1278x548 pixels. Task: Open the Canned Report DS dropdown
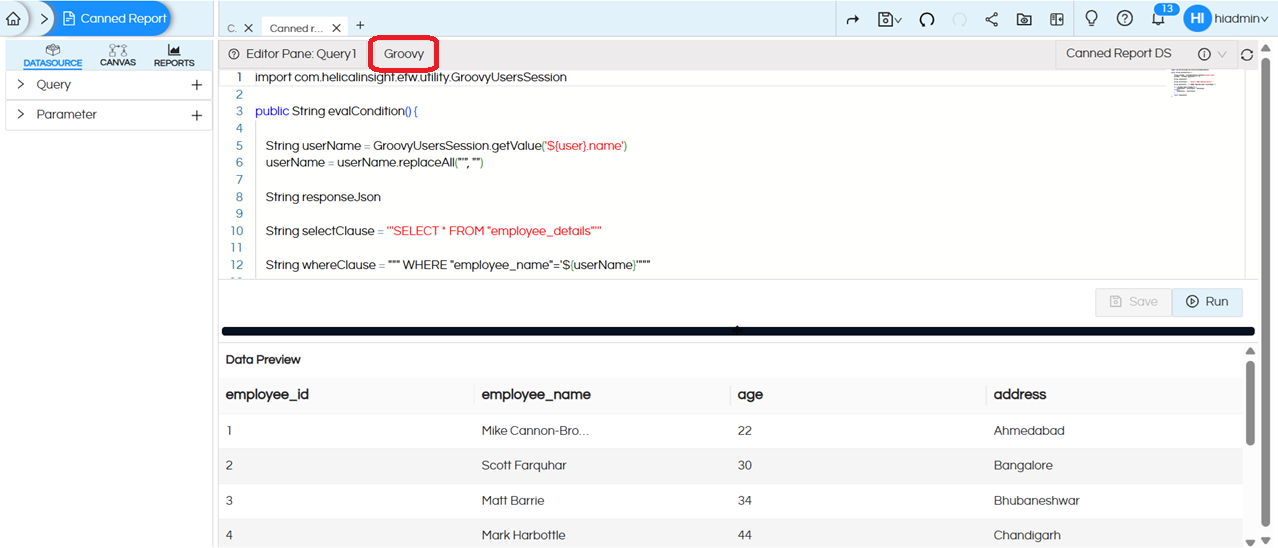pyautogui.click(x=1222, y=54)
